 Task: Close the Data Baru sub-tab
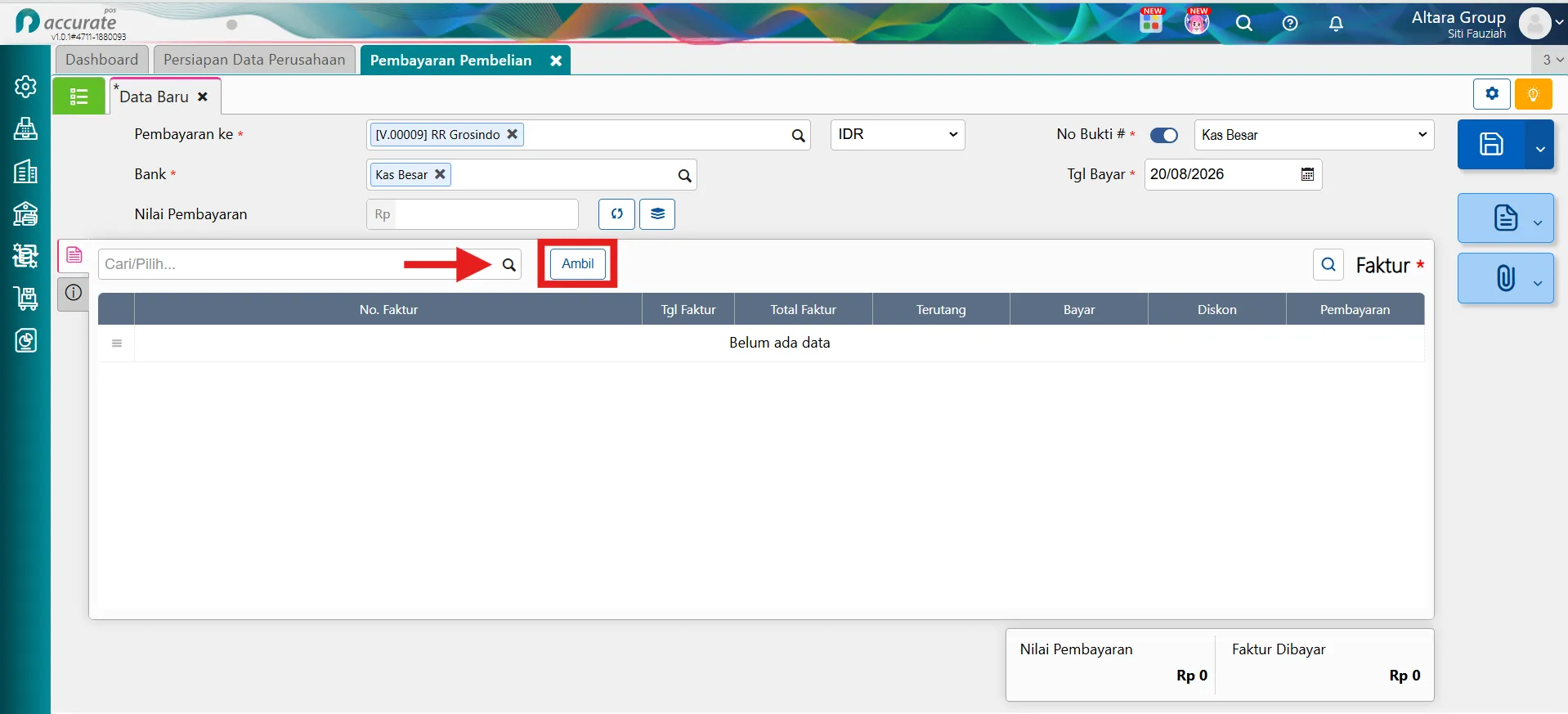pyautogui.click(x=203, y=97)
